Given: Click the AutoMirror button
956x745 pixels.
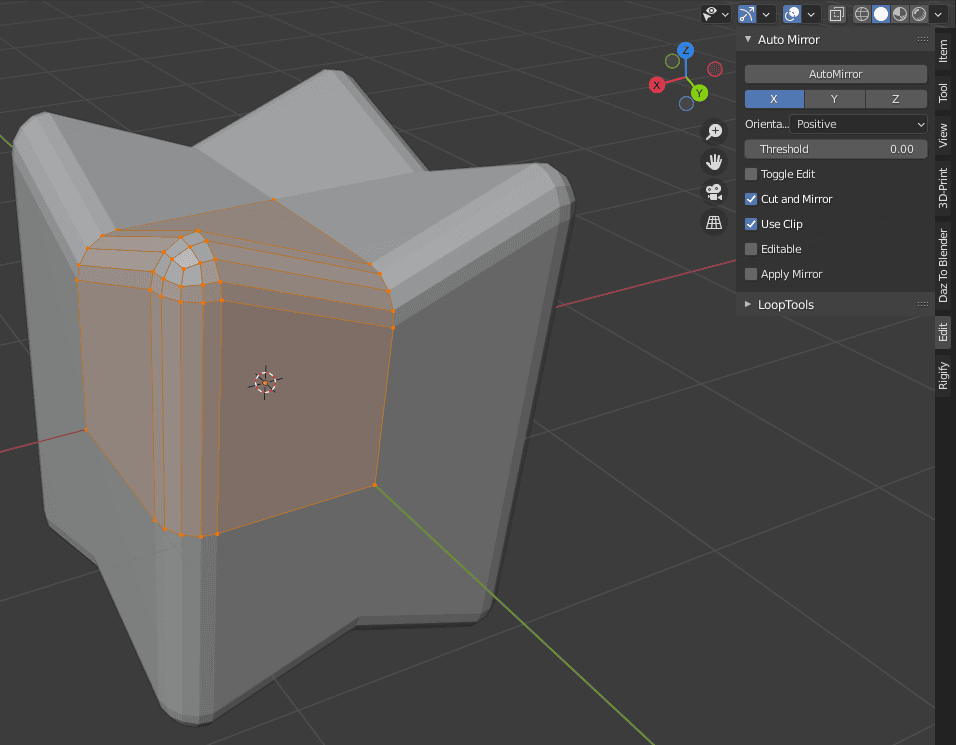Looking at the screenshot, I should point(835,73).
